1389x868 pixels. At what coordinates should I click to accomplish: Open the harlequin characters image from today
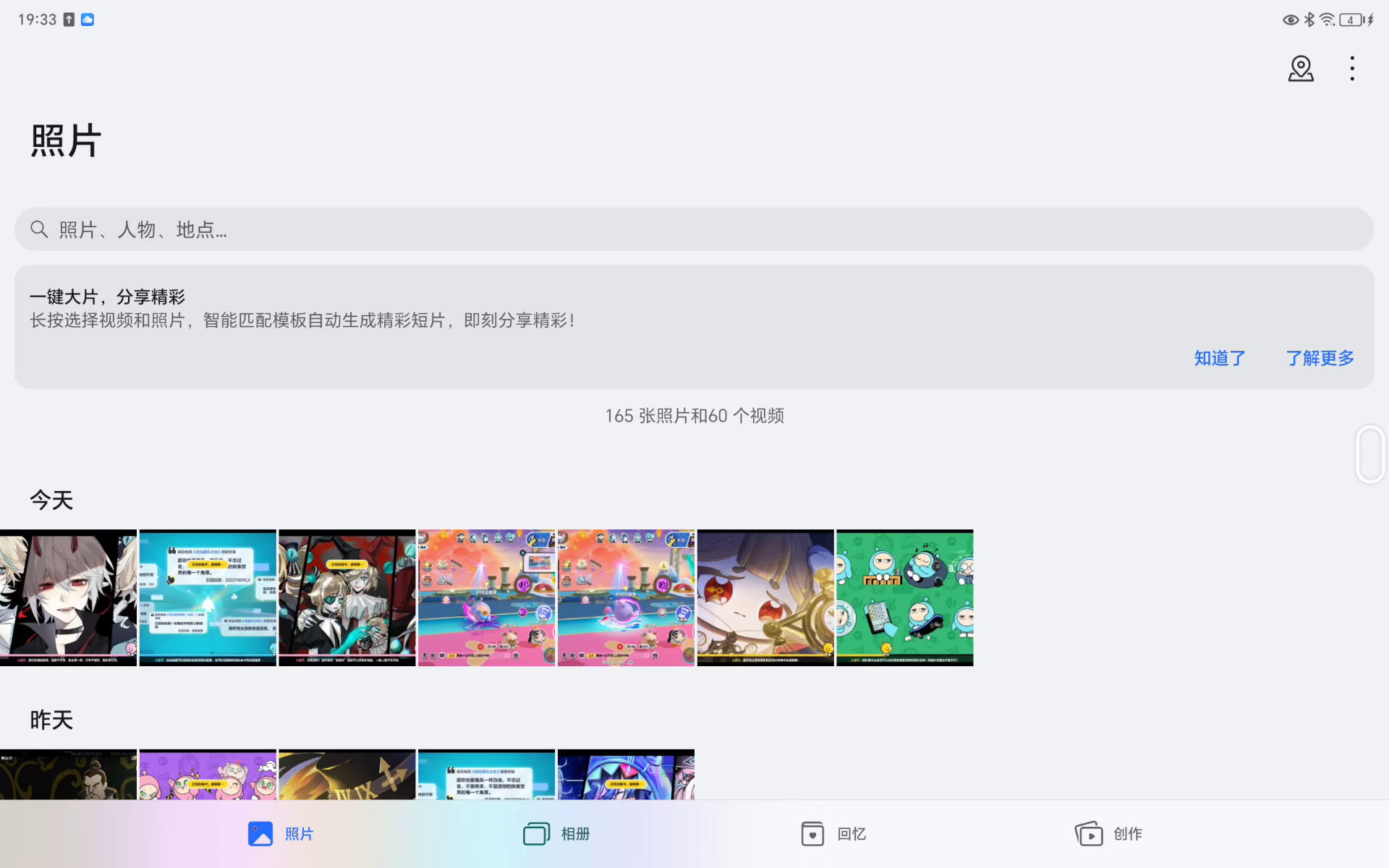(x=347, y=597)
